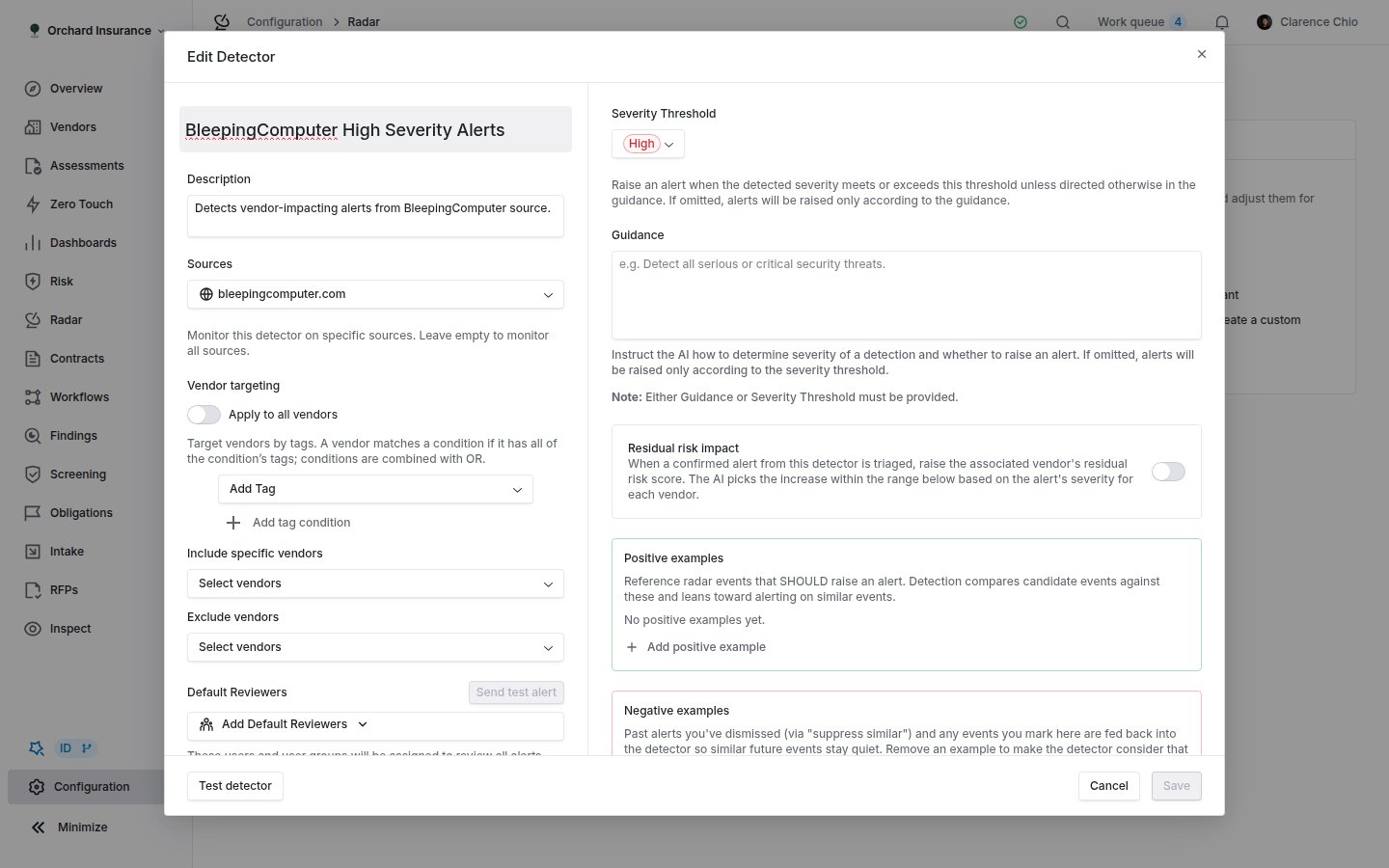
Task: Toggle Apply to all vendors switch
Action: [x=204, y=415]
